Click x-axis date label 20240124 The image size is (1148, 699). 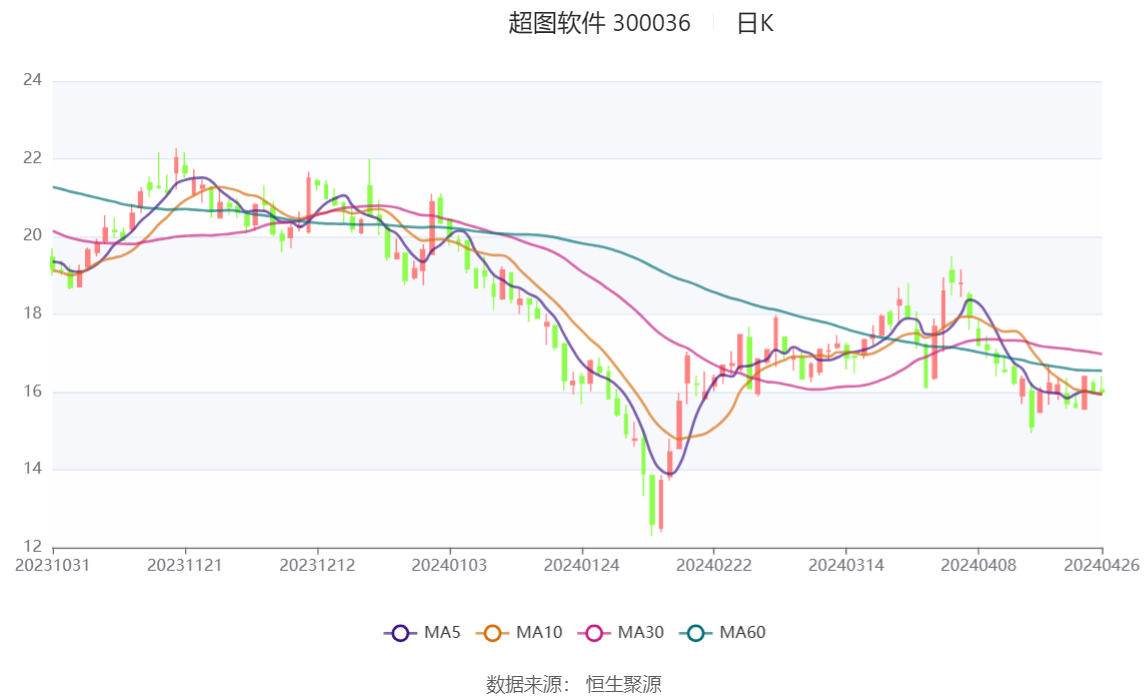point(582,565)
